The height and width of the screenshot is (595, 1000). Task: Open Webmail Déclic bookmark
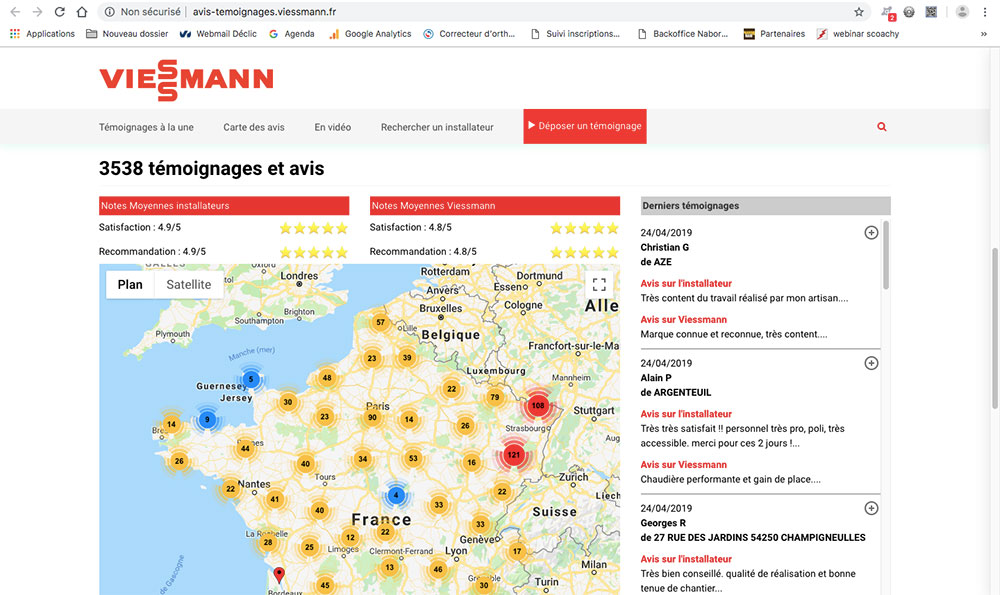pyautogui.click(x=218, y=34)
